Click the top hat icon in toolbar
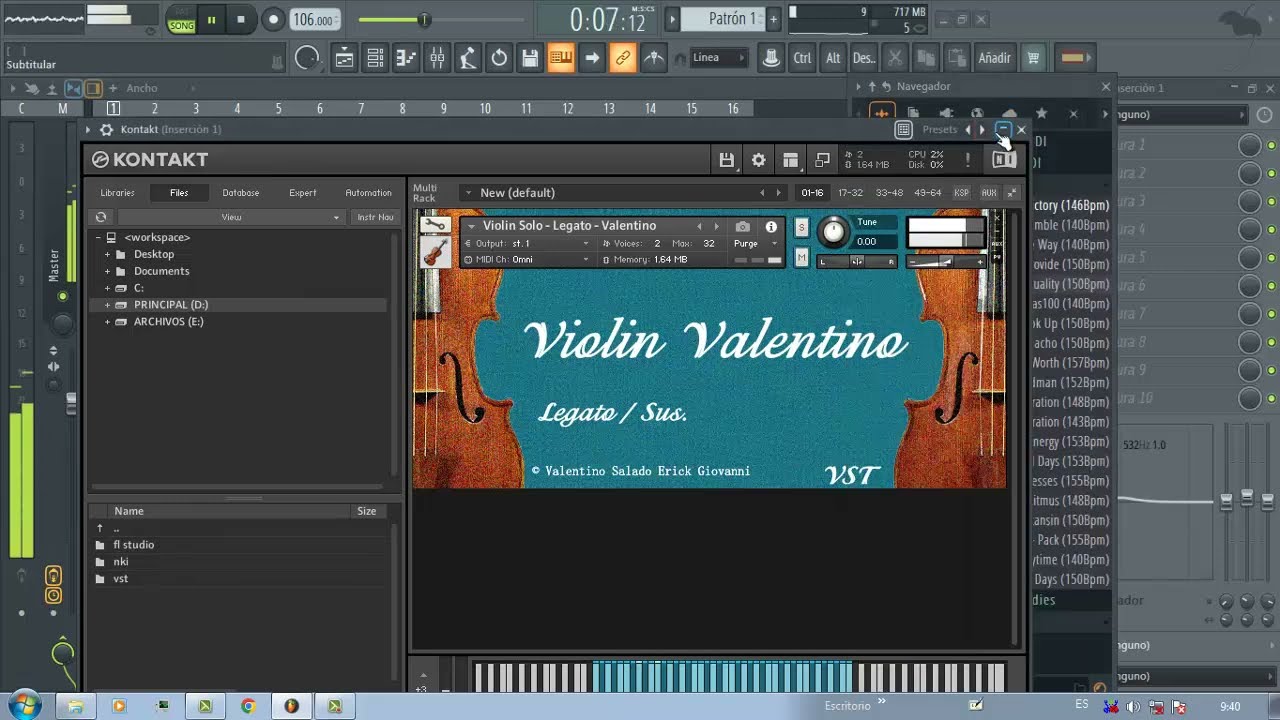Image resolution: width=1280 pixels, height=720 pixels. [771, 58]
